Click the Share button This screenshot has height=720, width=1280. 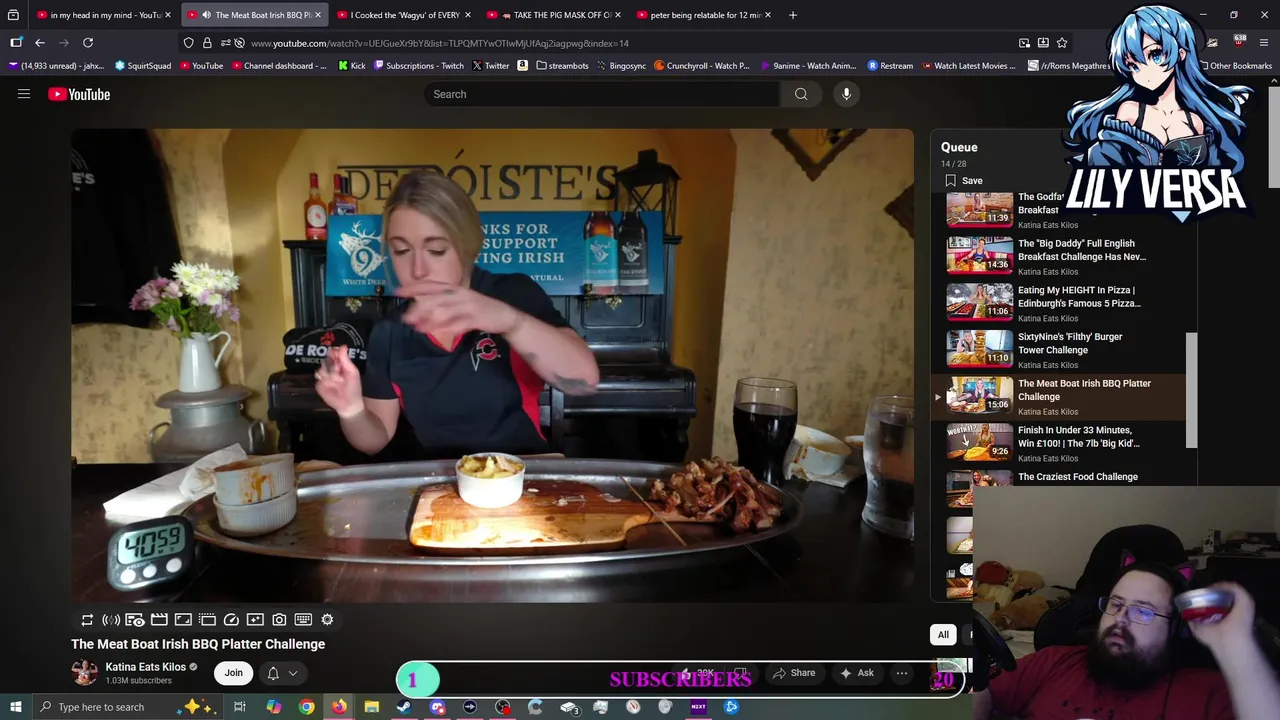[793, 673]
